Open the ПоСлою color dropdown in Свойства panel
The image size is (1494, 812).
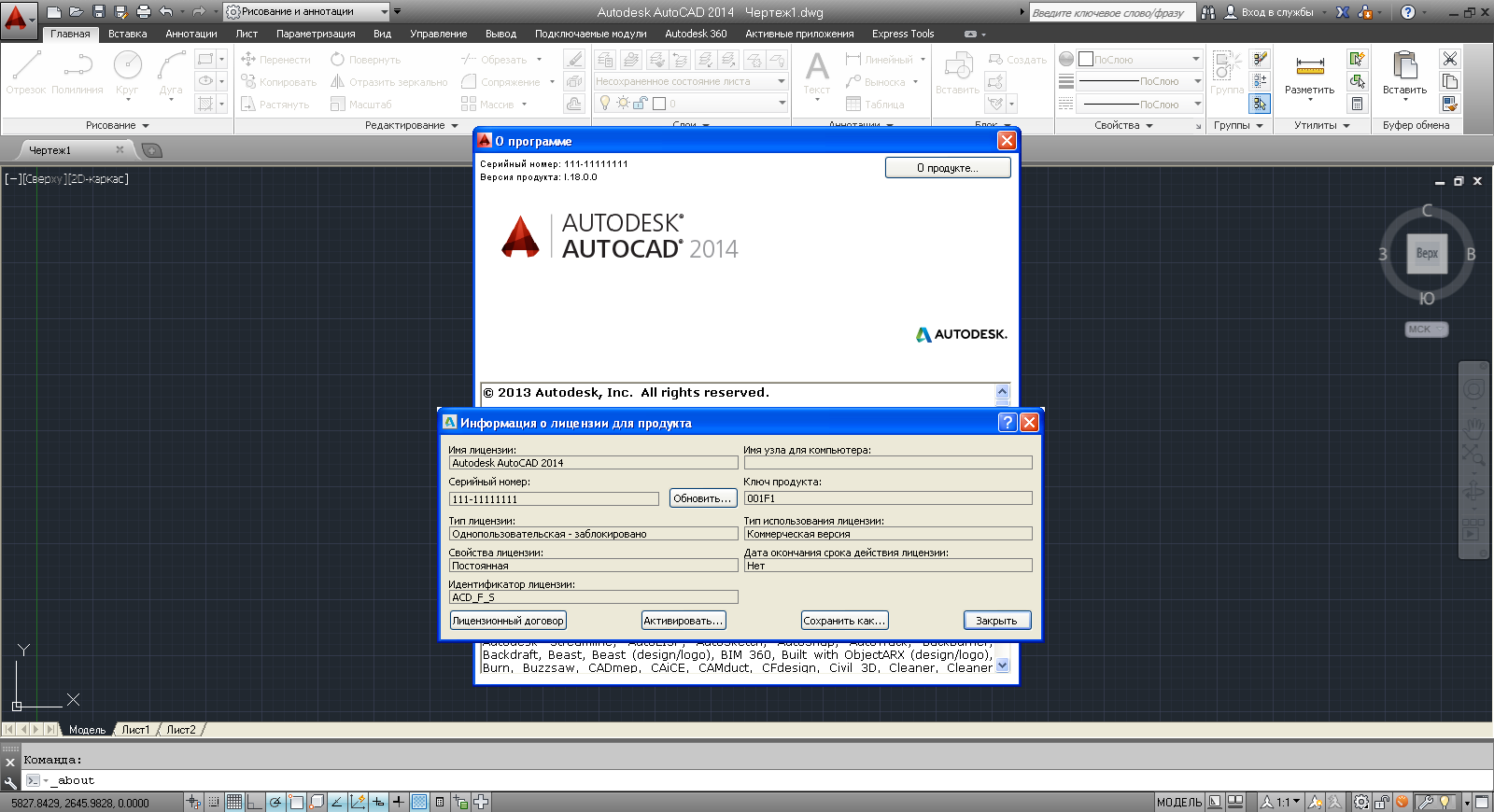tap(1140, 59)
